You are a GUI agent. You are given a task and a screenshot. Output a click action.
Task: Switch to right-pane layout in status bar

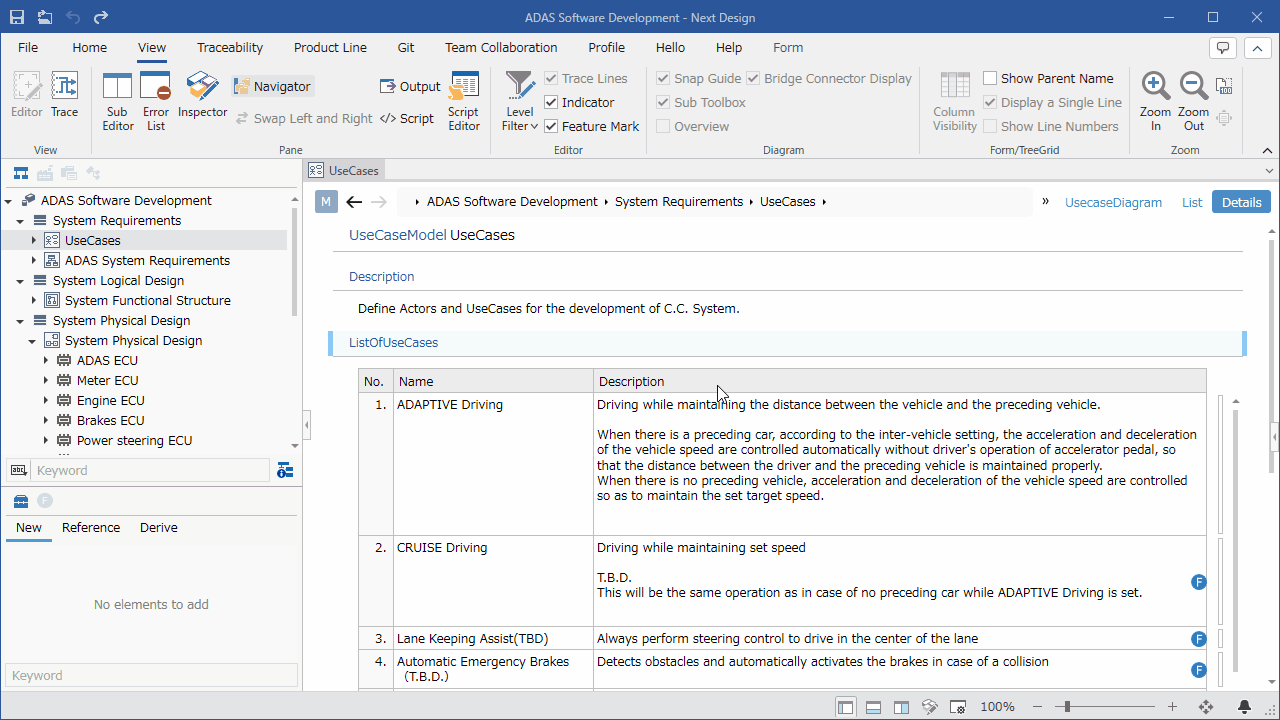point(901,707)
